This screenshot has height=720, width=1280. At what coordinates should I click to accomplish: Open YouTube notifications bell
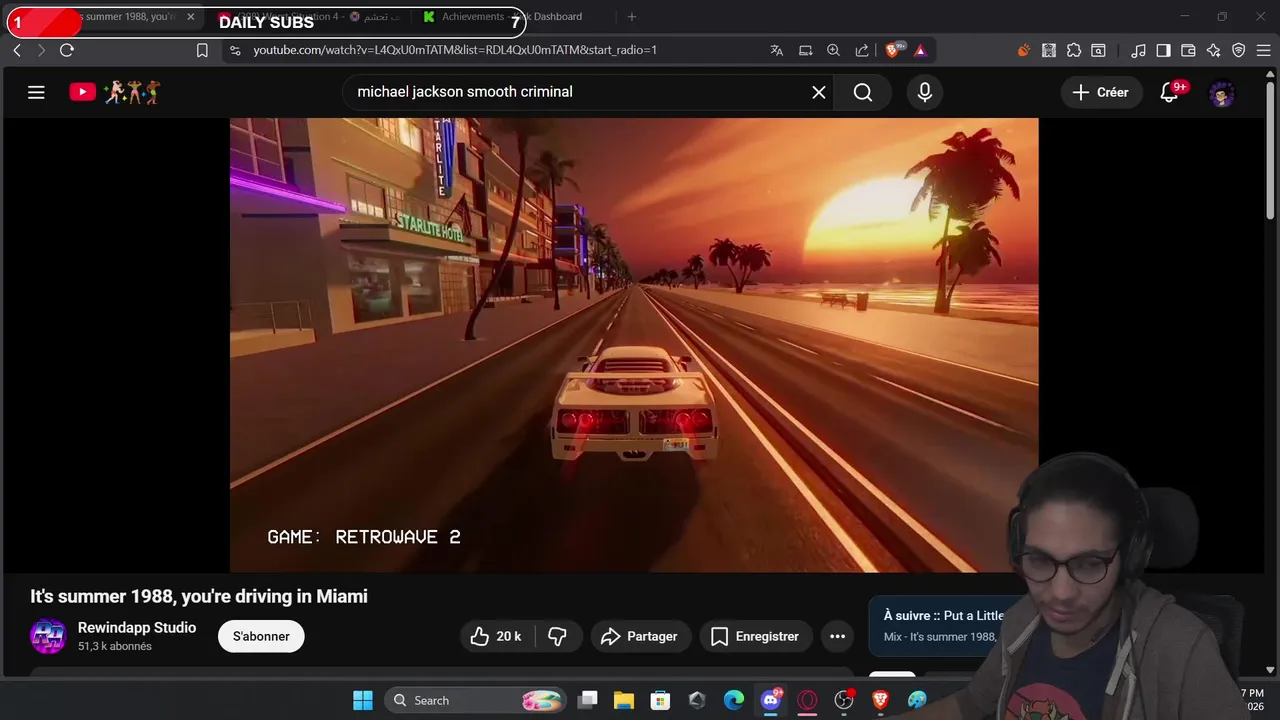pyautogui.click(x=1169, y=92)
